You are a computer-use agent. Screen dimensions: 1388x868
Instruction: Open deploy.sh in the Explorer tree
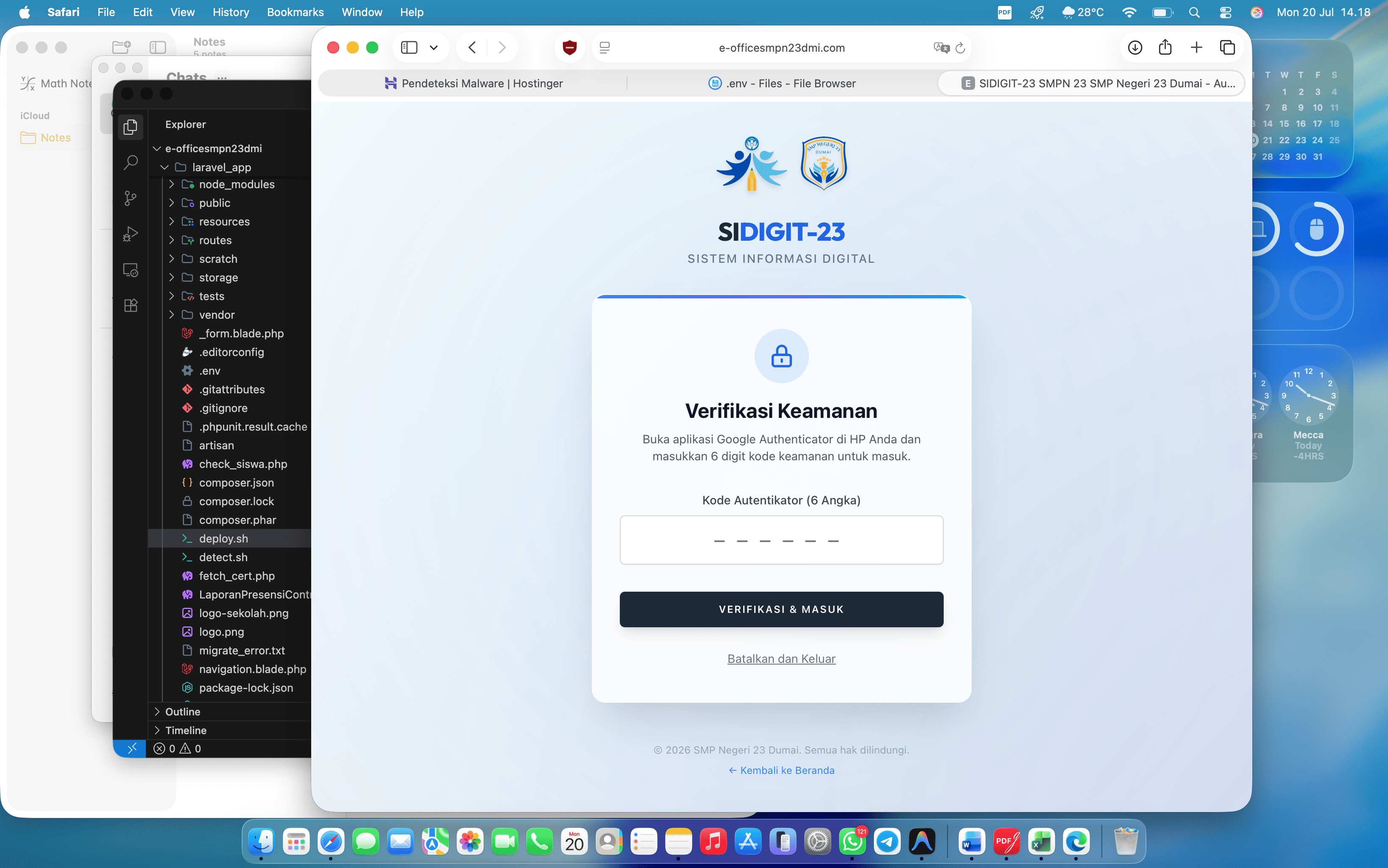[230, 539]
